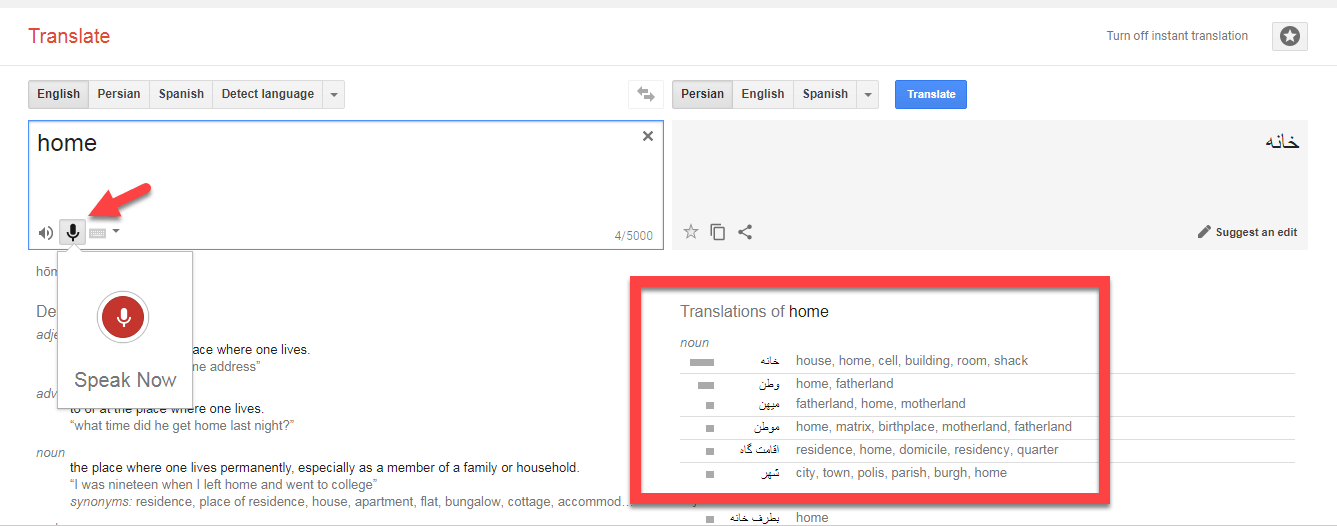Save the translation with the star icon

click(690, 232)
